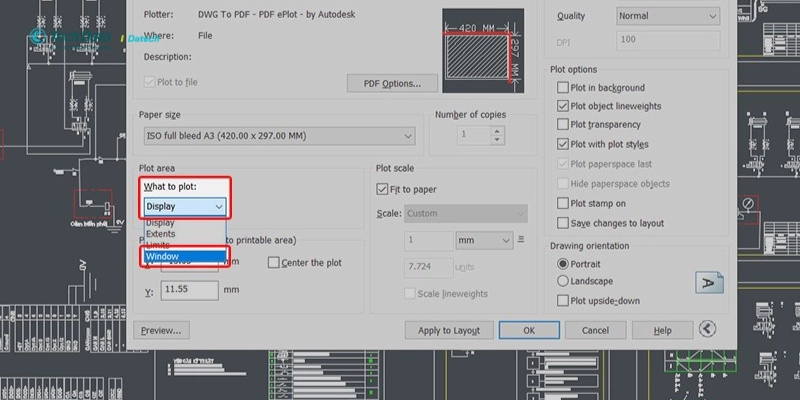Click the collapse dialog arrow icon
The width and height of the screenshot is (800, 400).
(x=707, y=330)
